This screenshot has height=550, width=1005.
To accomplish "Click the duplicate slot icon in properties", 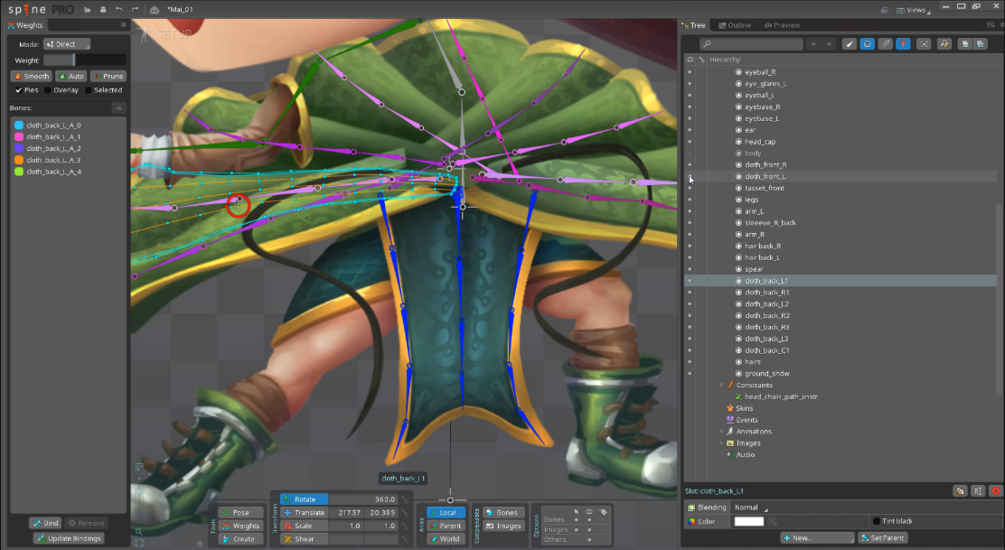I will (959, 491).
